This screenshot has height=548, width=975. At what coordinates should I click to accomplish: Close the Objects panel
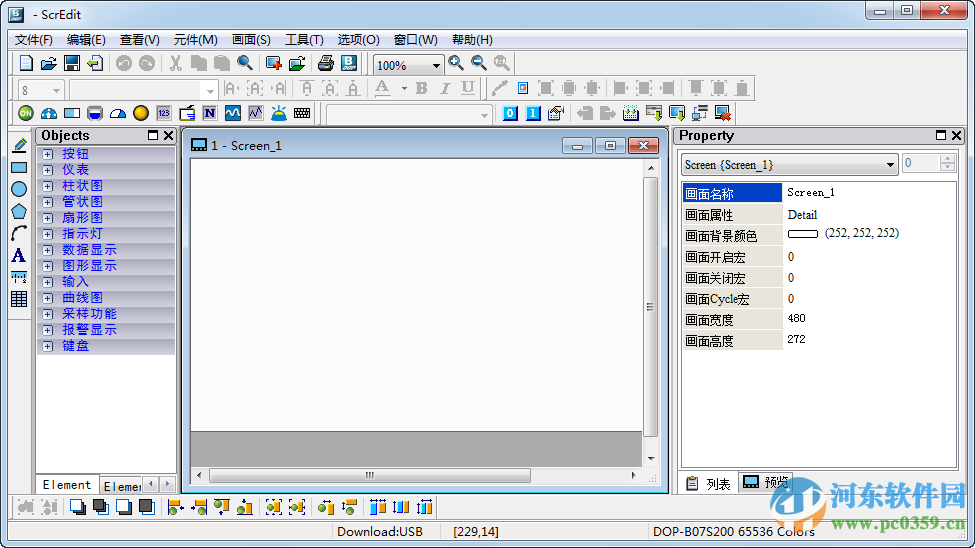[169, 136]
